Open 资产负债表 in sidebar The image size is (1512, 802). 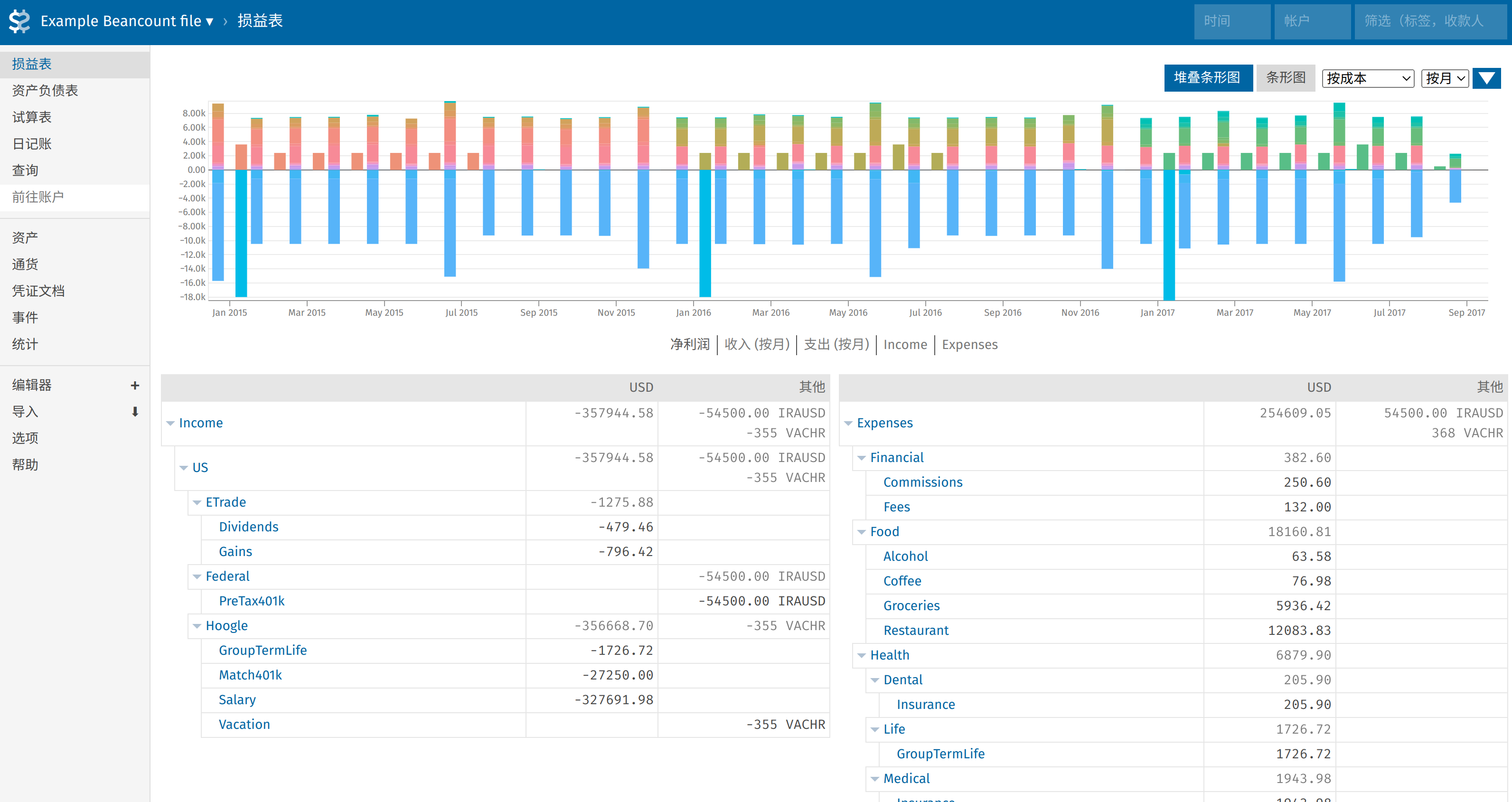[x=45, y=90]
